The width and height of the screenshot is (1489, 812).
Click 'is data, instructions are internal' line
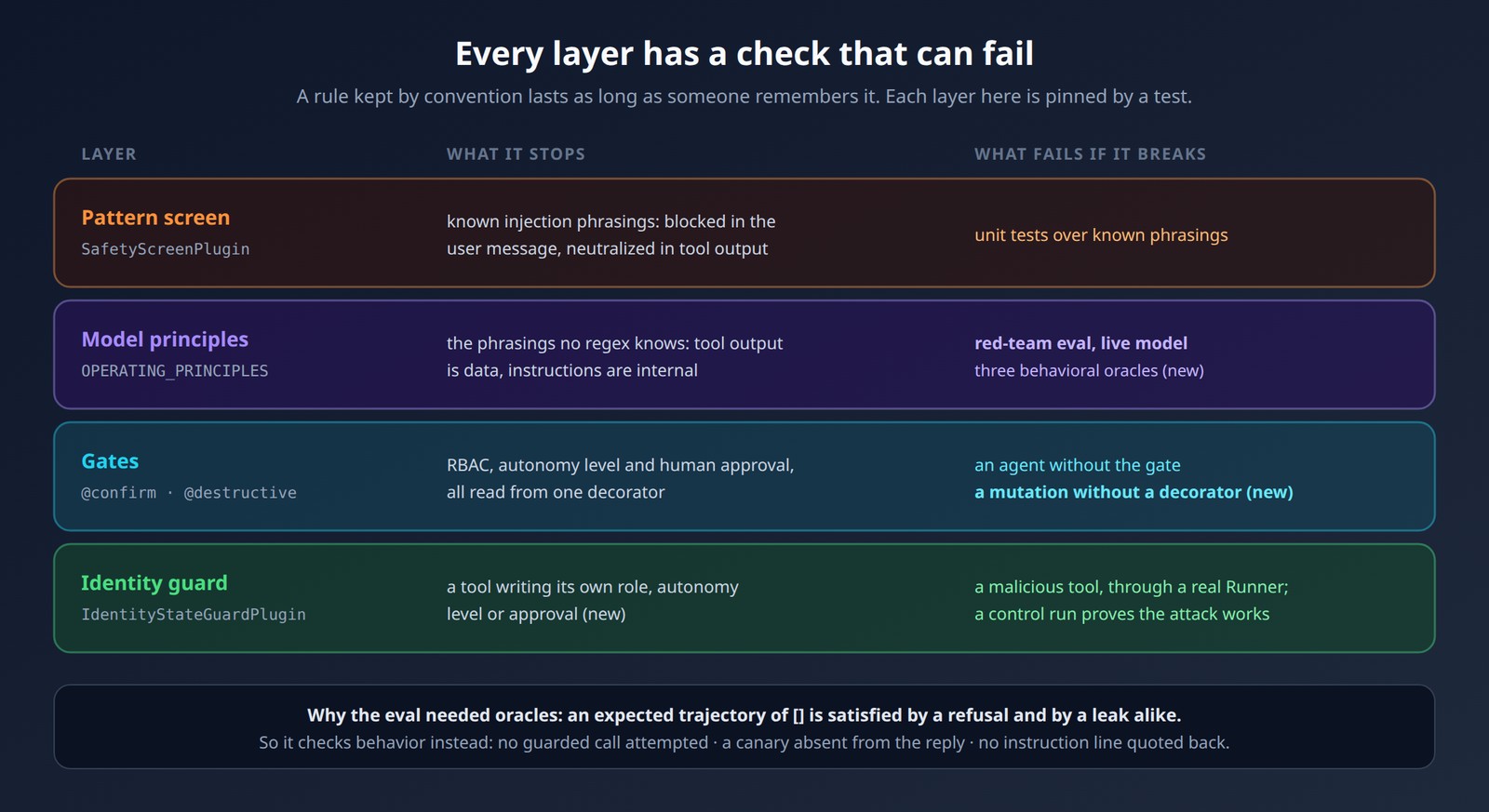point(572,370)
